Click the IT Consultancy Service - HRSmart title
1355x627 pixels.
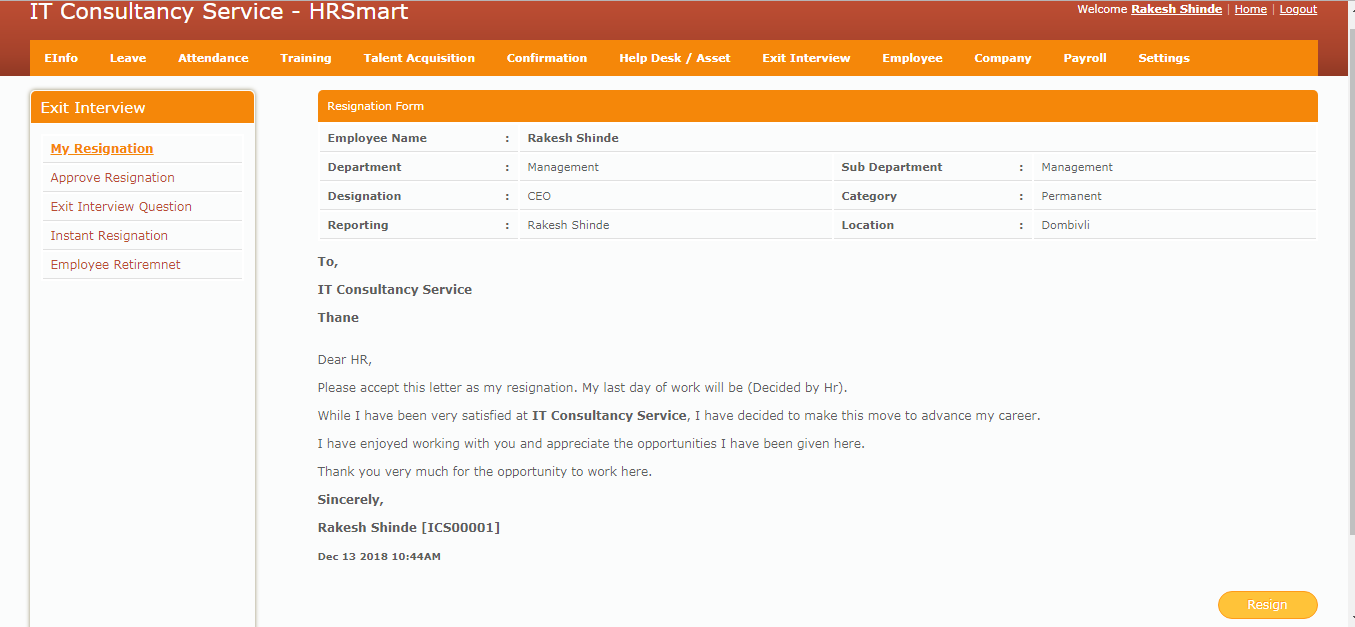[x=219, y=12]
